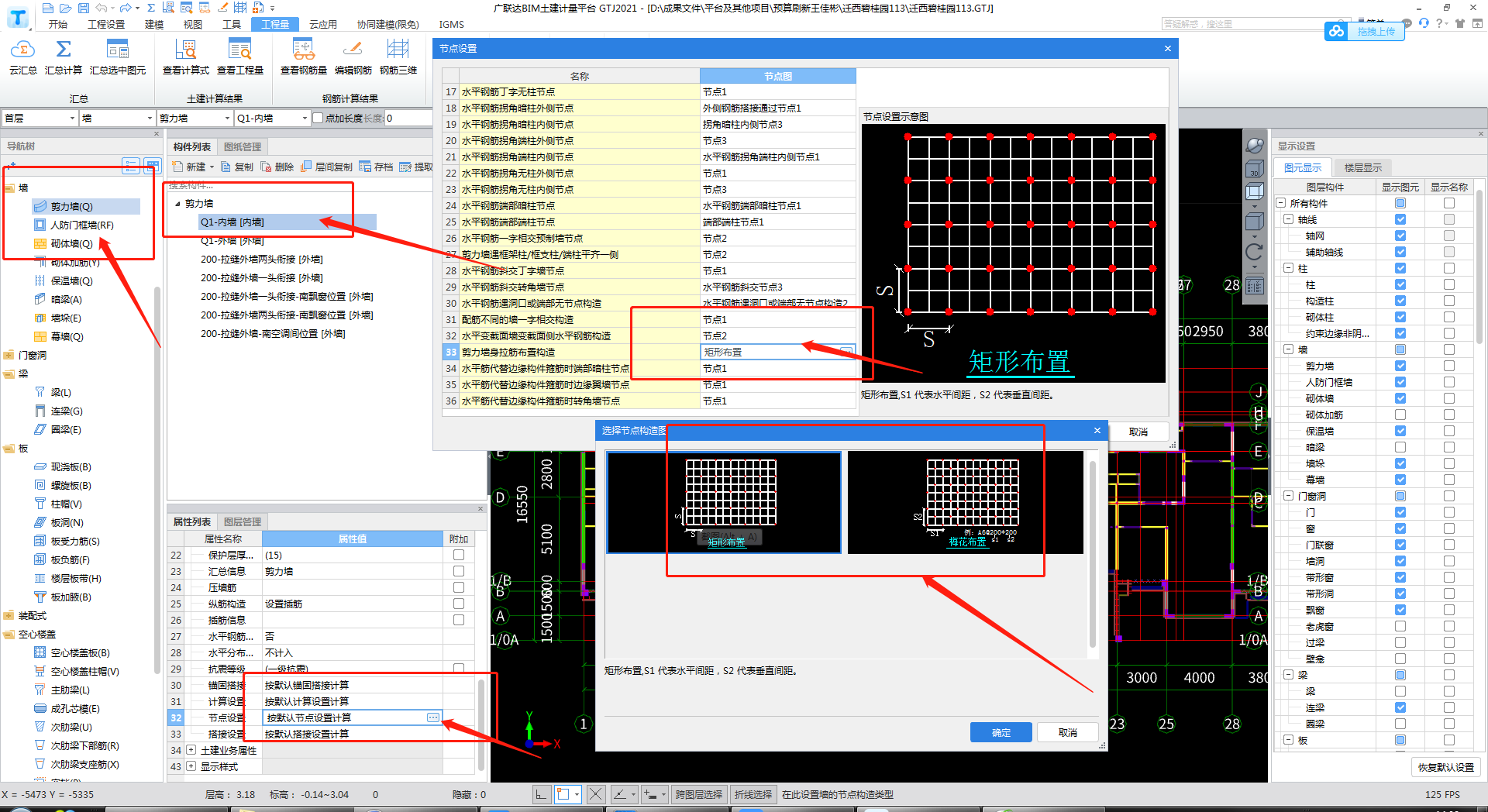The height and width of the screenshot is (812, 1488).
Task: Click 删除 in component list toolbar
Action: coord(277,167)
